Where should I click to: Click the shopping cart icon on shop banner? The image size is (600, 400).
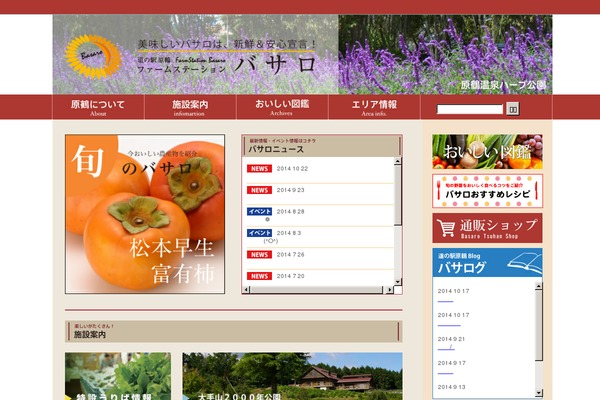446,228
